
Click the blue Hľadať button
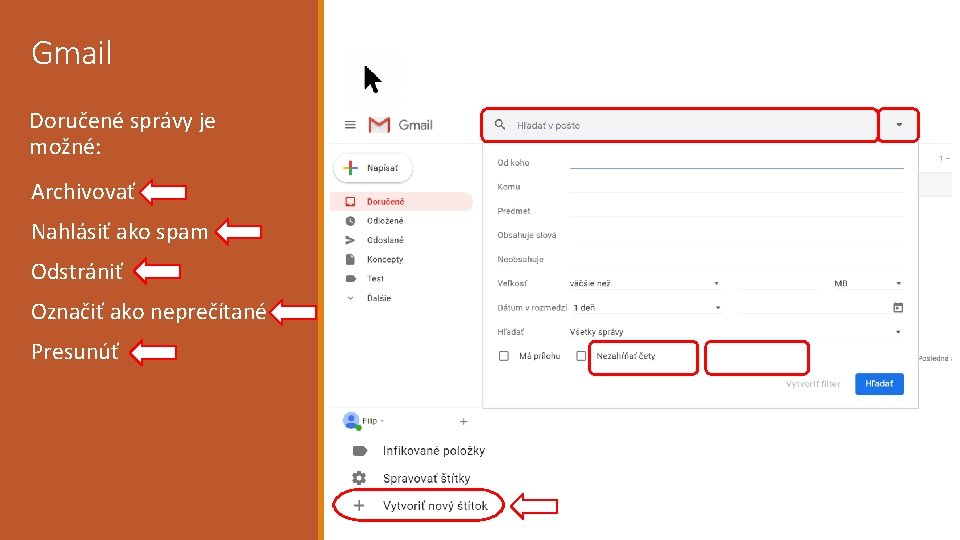point(879,384)
